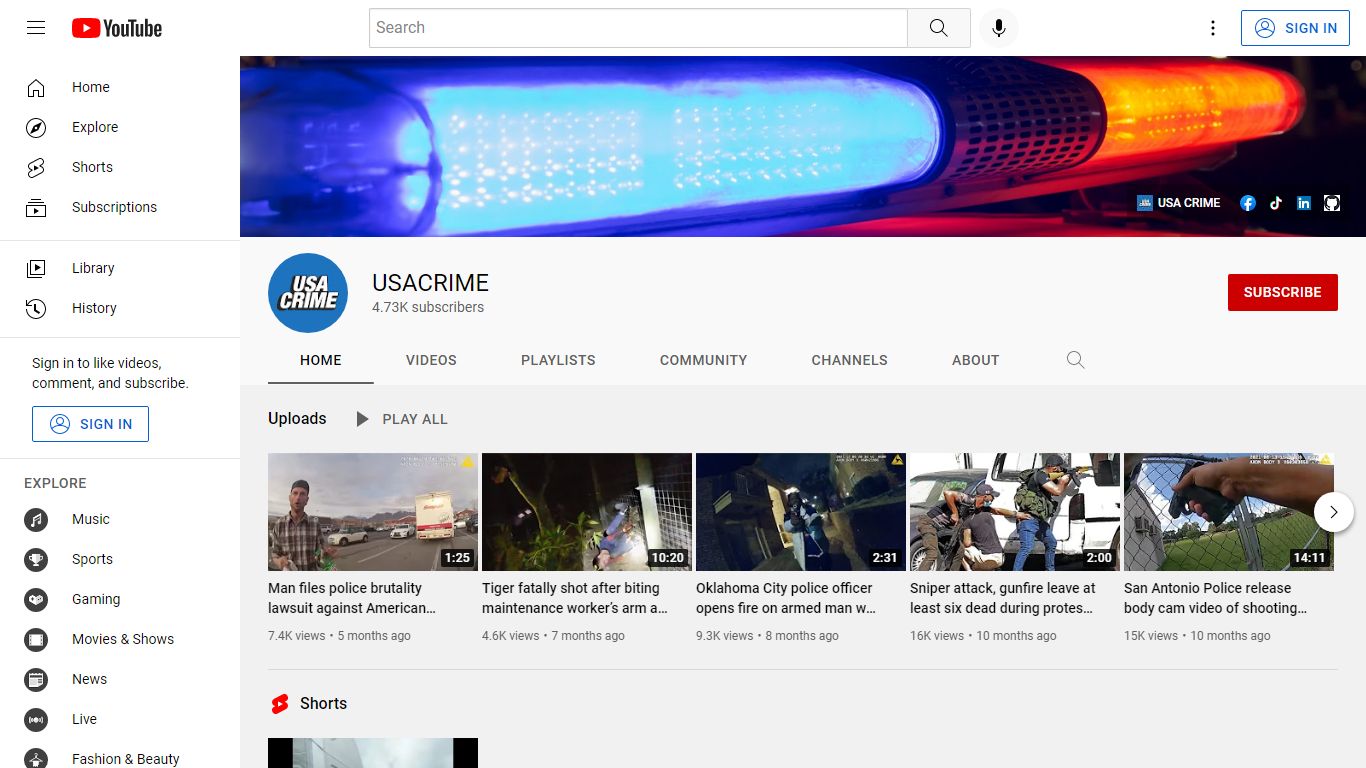Click the Gaming icon
This screenshot has height=768, width=1366.
[36, 600]
